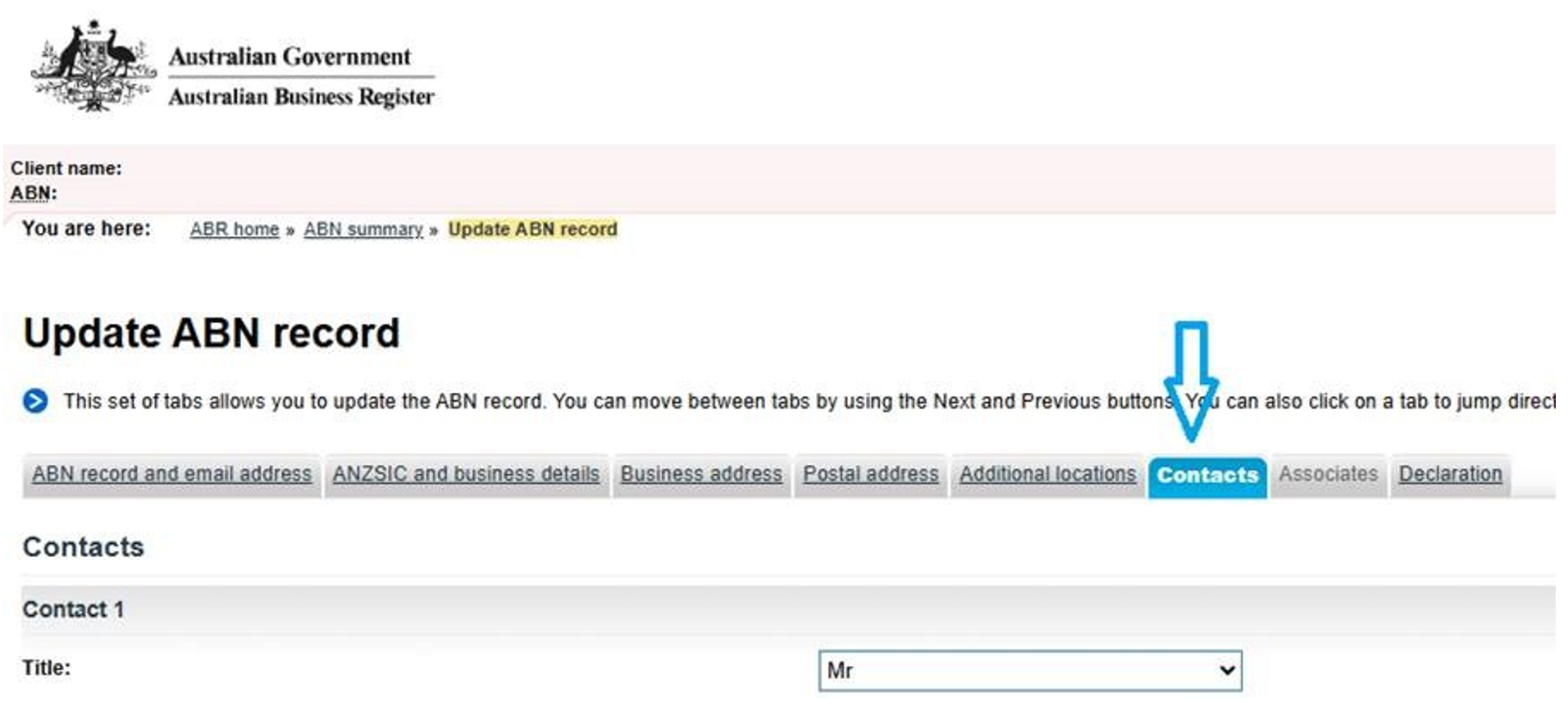Click the ABN label in header
The width and height of the screenshot is (1568, 721).
click(x=34, y=194)
